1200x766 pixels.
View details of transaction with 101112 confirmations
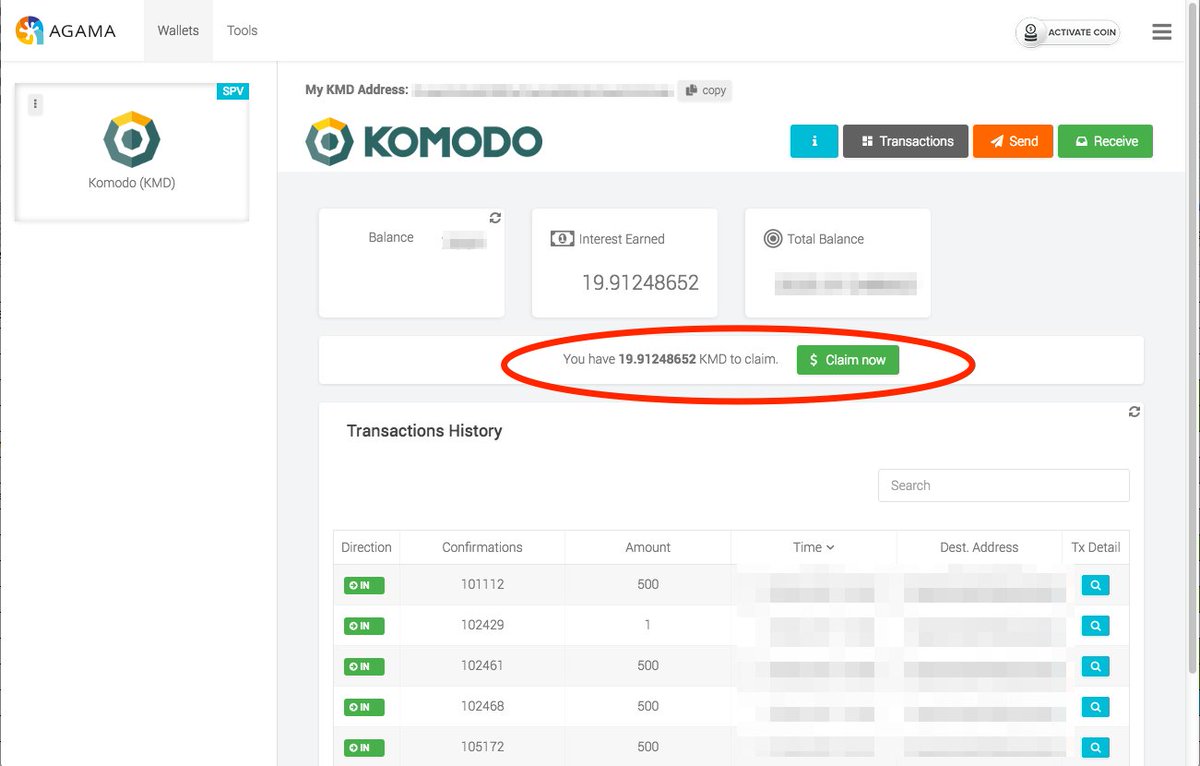click(x=1096, y=585)
